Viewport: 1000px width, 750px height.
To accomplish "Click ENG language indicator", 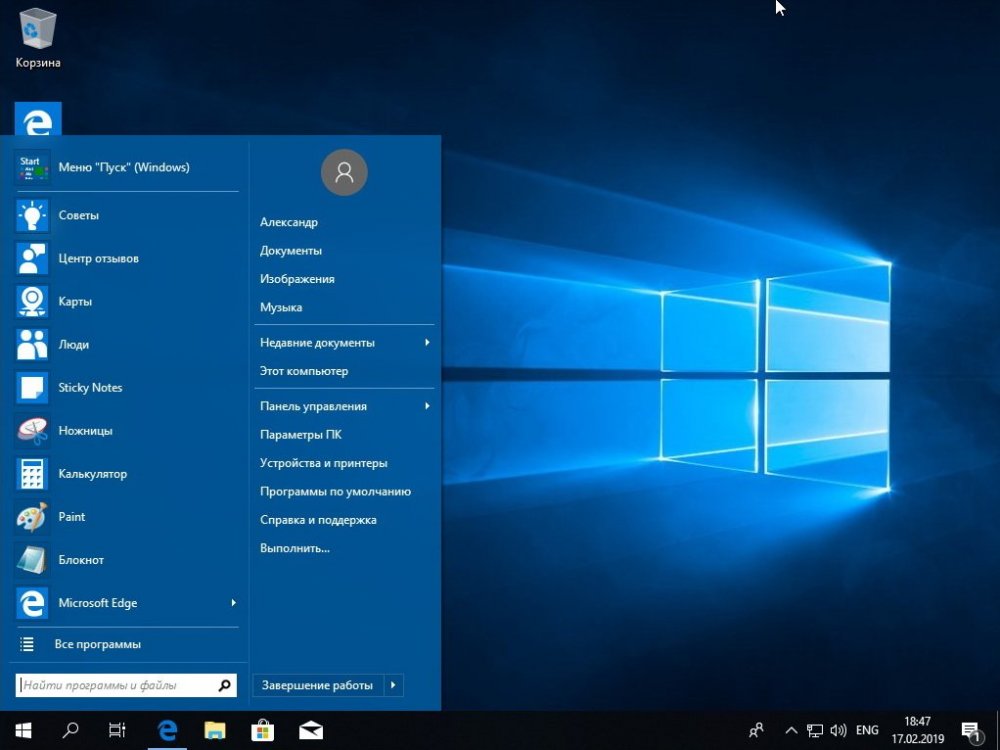I will [867, 730].
